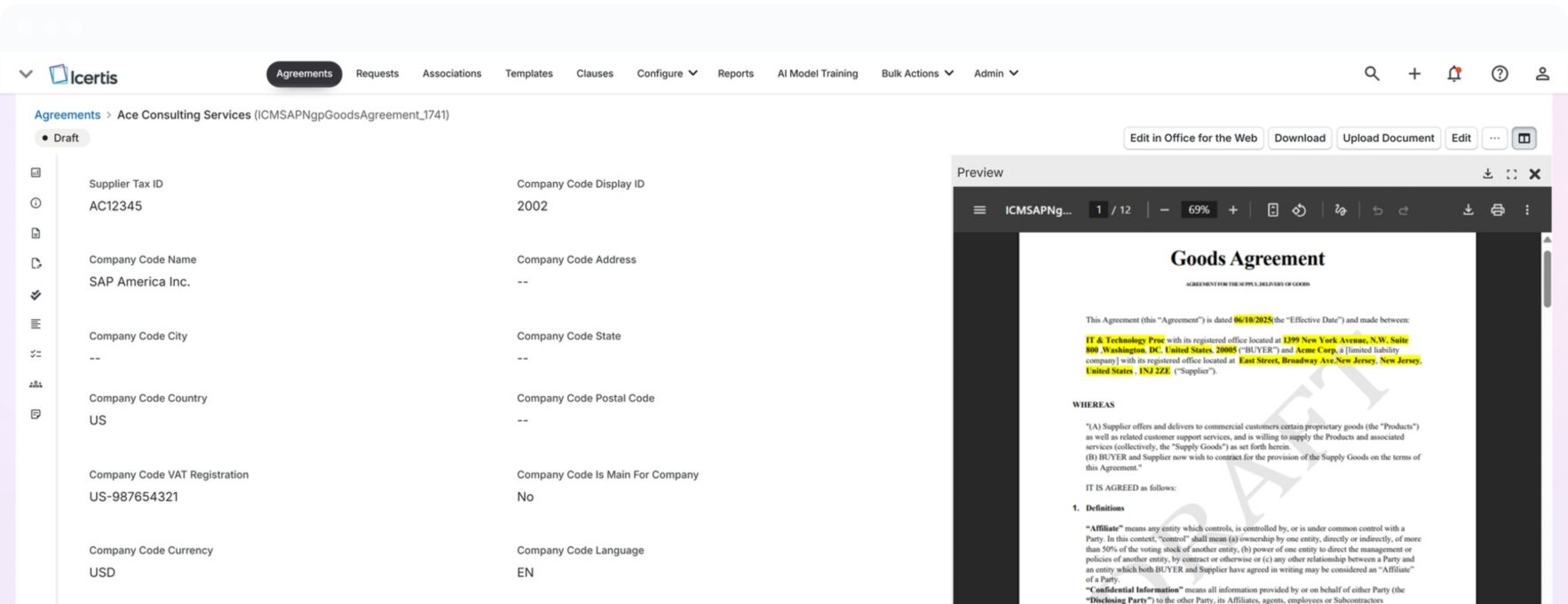The height and width of the screenshot is (604, 1568).
Task: Toggle fit to page in PDF toolbar
Action: 1272,211
